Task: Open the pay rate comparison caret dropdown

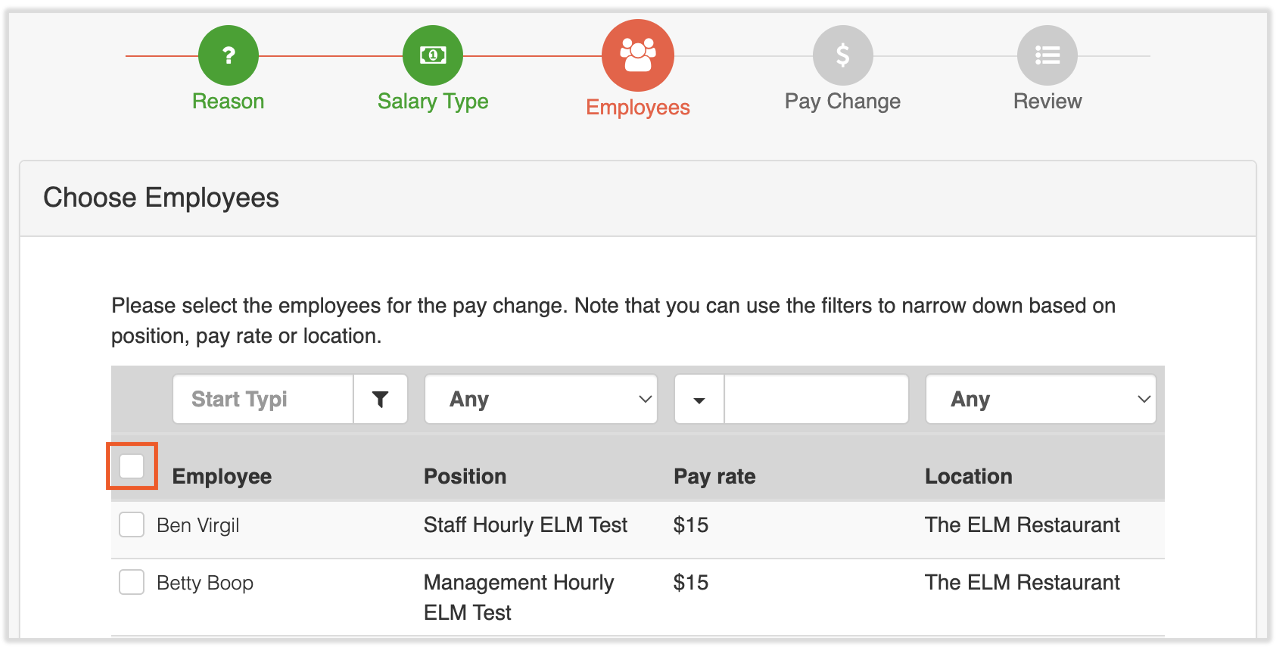Action: (x=699, y=400)
